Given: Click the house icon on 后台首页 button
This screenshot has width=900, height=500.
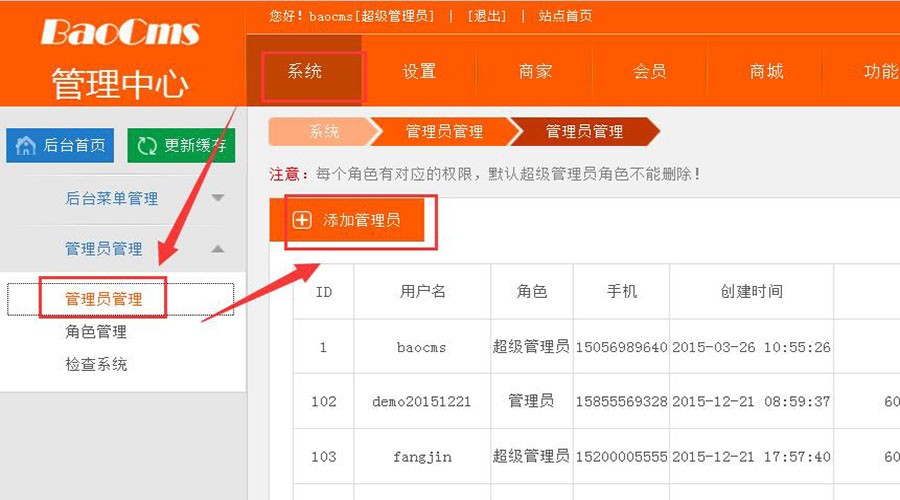Looking at the screenshot, I should point(25,146).
